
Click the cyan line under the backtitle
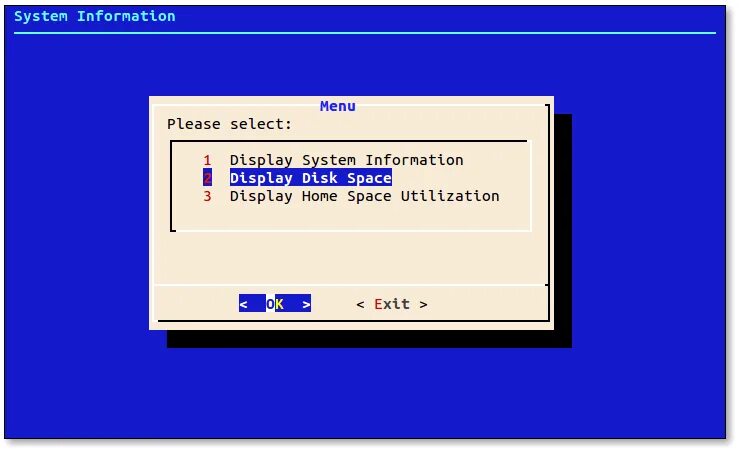click(x=365, y=33)
